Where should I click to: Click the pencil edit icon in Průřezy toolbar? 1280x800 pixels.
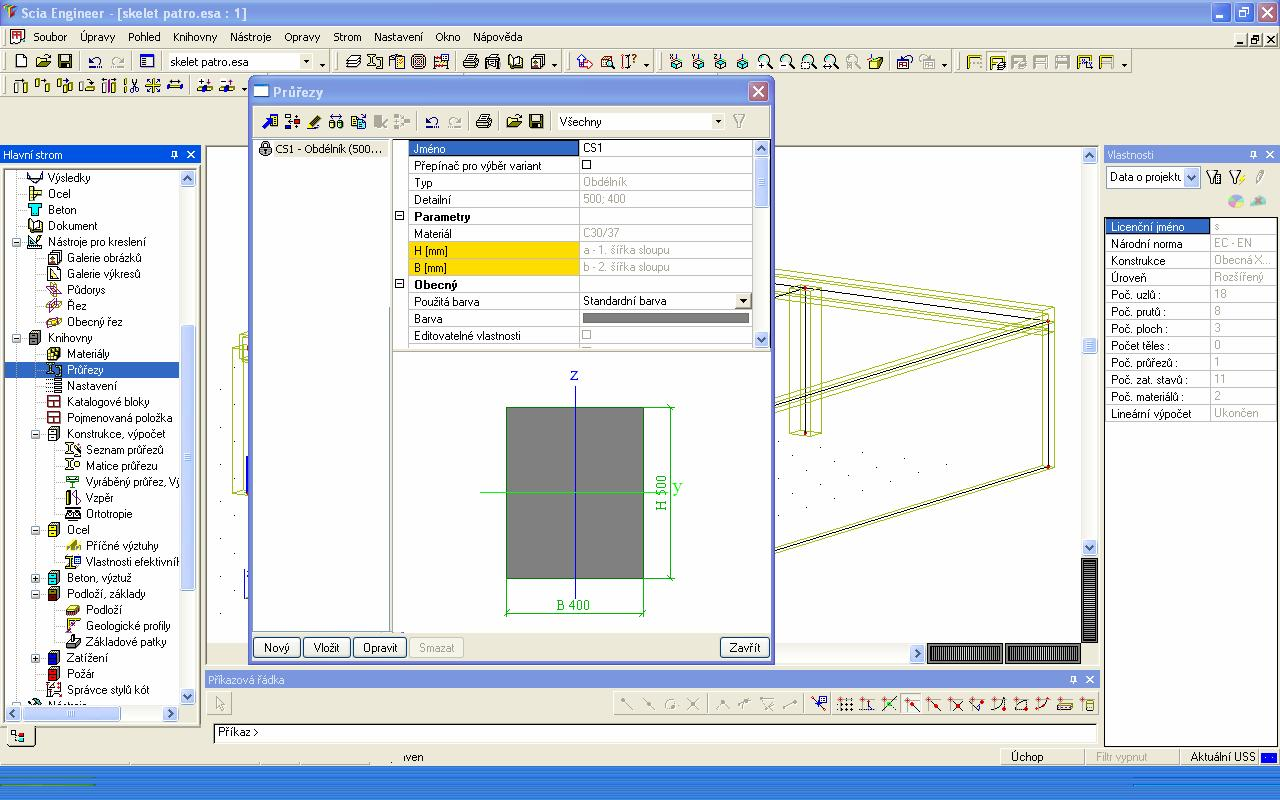pos(314,121)
